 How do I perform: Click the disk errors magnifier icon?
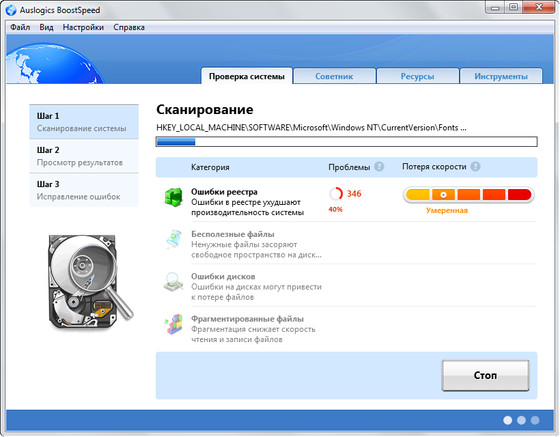173,282
